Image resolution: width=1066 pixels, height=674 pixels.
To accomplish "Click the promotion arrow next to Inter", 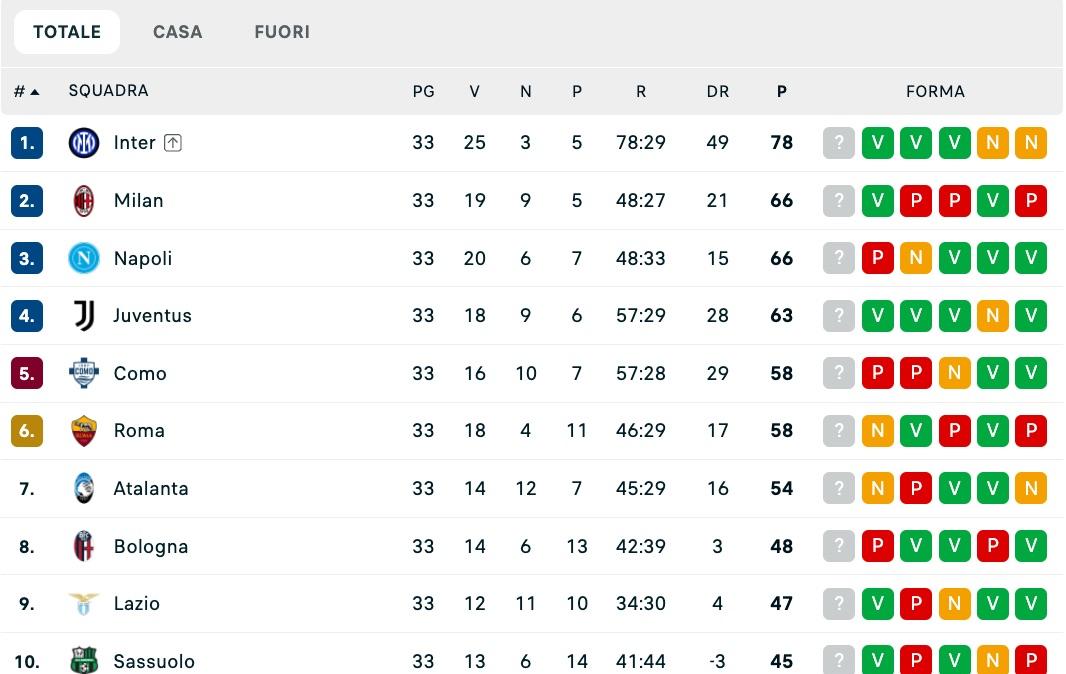I will coord(172,142).
